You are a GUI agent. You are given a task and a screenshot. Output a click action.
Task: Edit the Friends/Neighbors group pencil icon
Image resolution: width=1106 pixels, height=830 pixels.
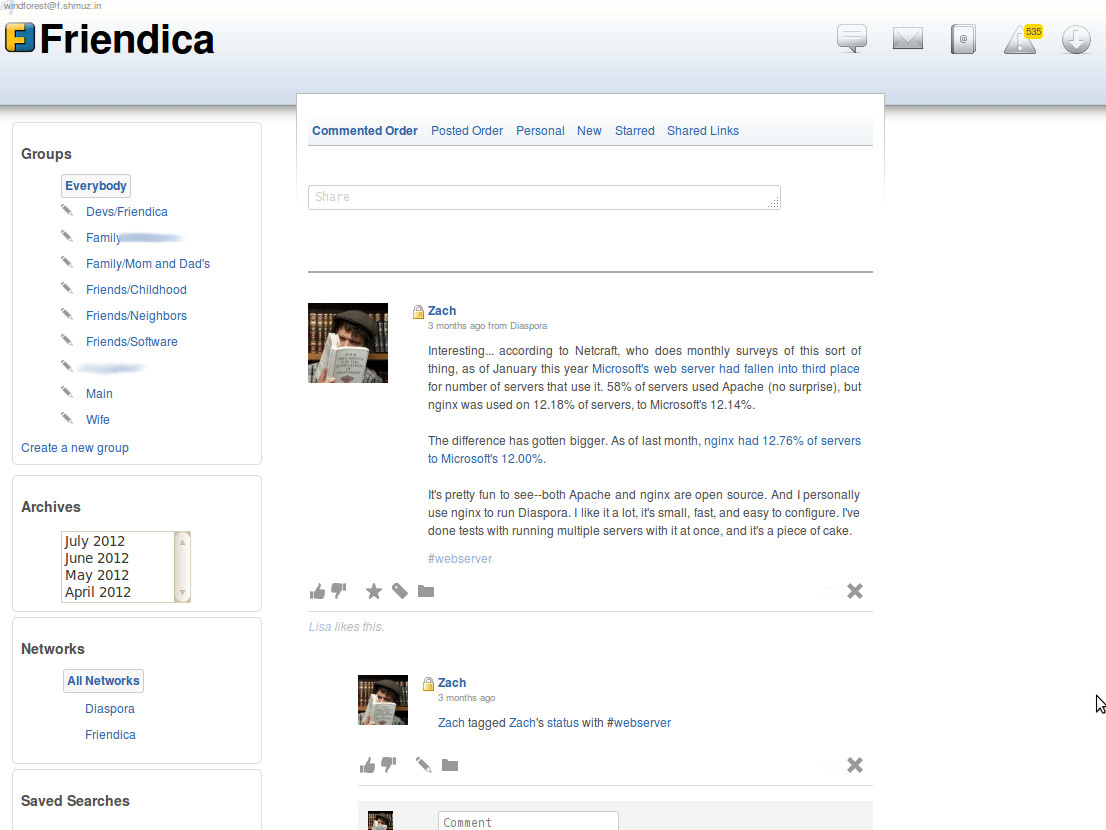[67, 315]
